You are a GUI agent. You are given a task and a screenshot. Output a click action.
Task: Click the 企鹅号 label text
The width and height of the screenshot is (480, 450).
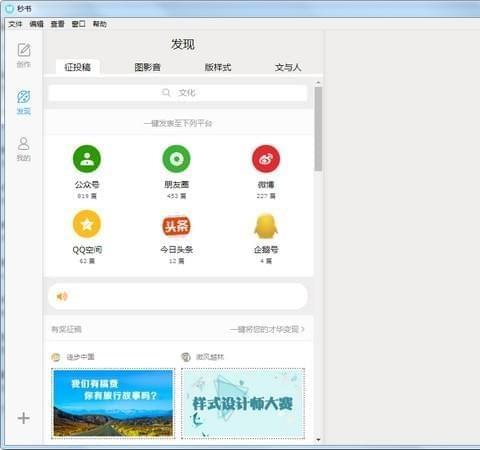pyautogui.click(x=266, y=250)
